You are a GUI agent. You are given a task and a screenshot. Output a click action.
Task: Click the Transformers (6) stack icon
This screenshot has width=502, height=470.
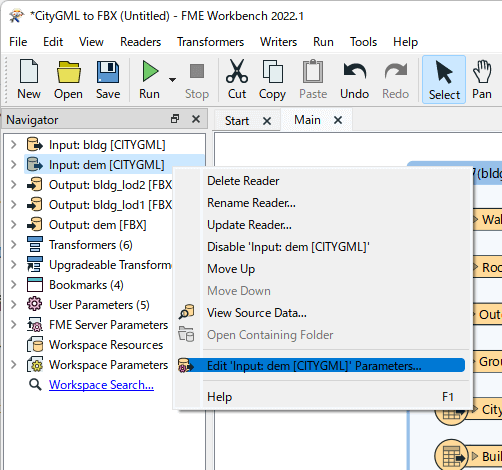click(35, 245)
